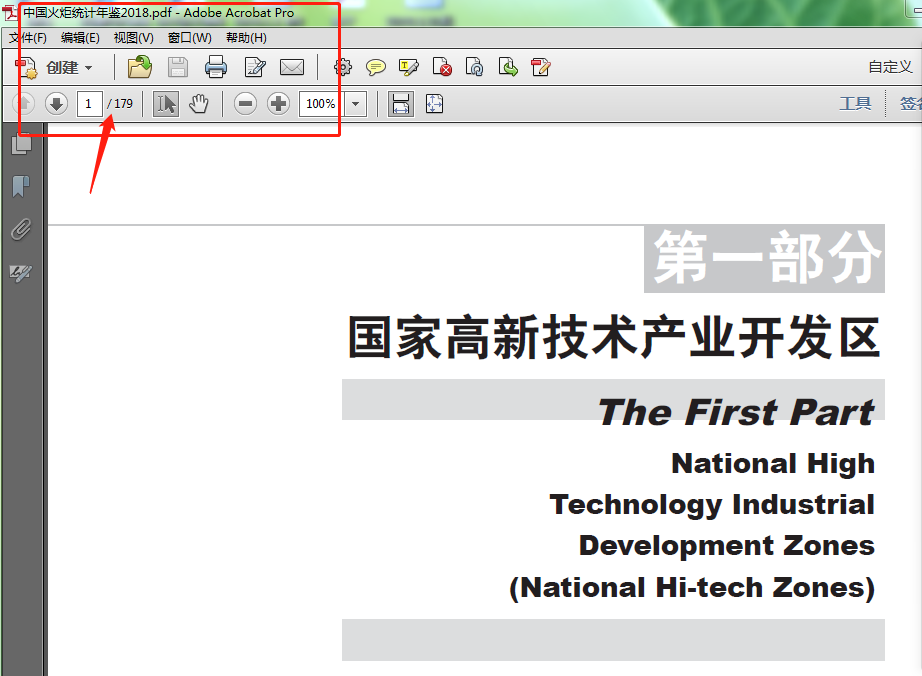922x676 pixels.
Task: Open the signatures panel
Action: pos(21,273)
